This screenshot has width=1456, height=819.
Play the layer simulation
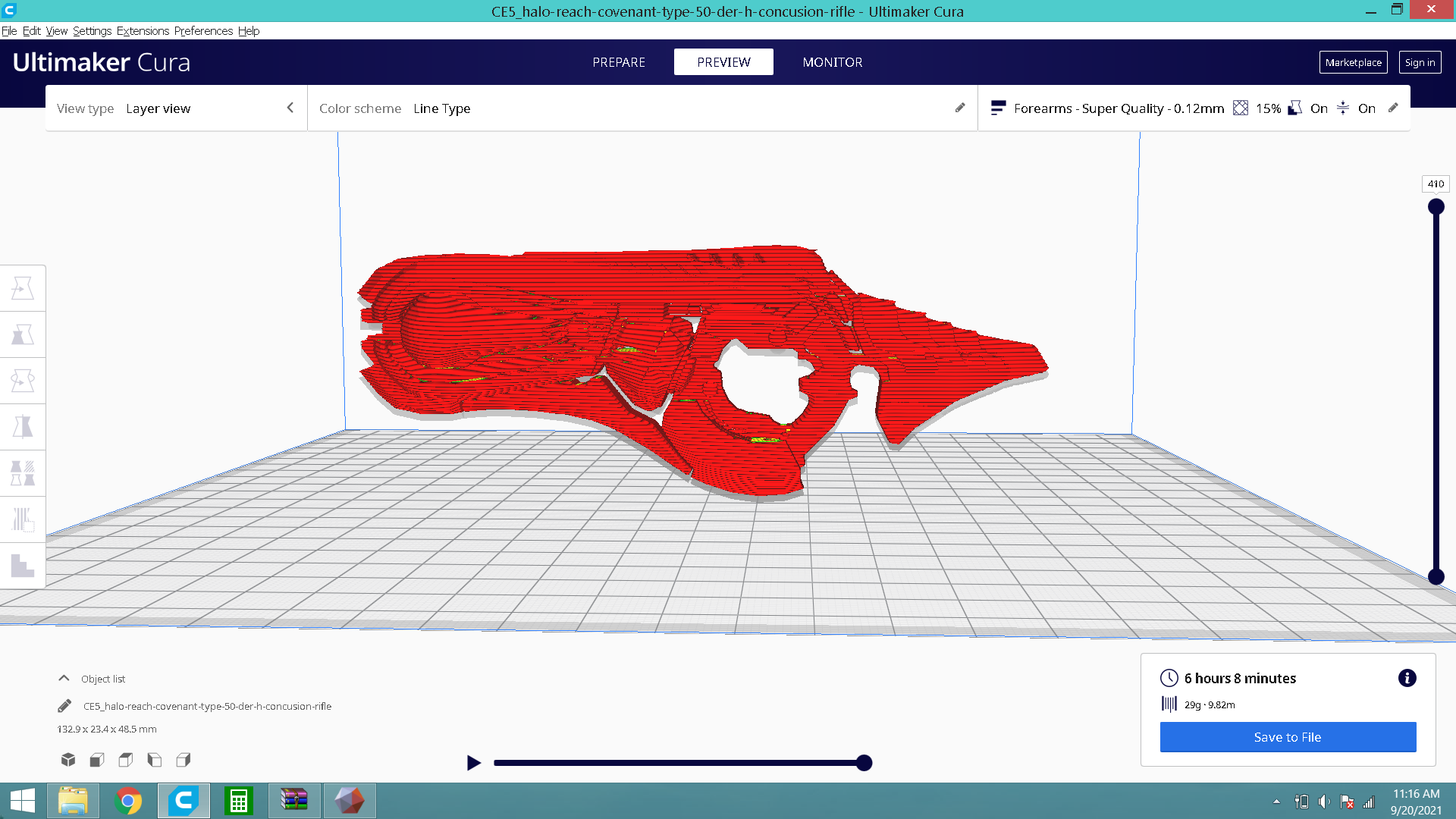[x=474, y=763]
